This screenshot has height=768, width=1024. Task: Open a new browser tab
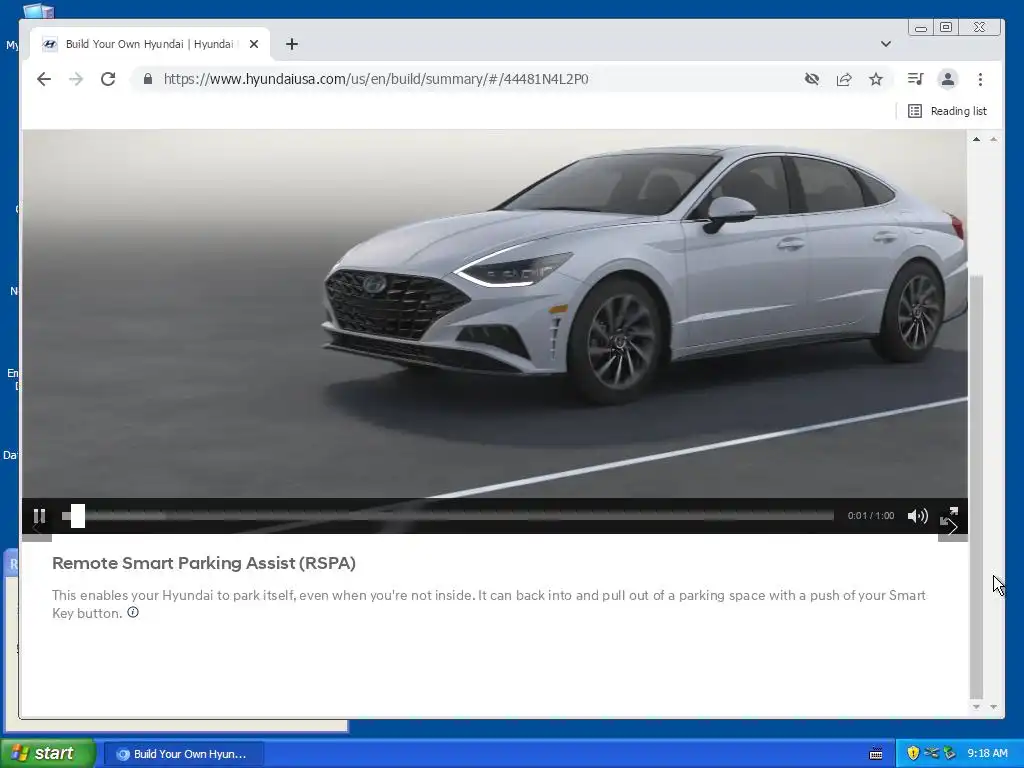click(292, 44)
